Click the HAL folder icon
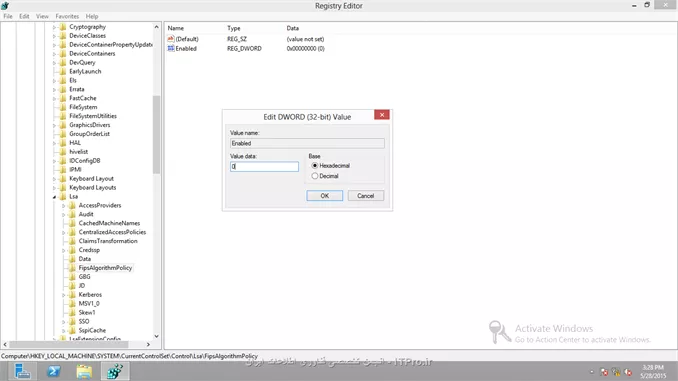678x381 pixels. pos(63,143)
